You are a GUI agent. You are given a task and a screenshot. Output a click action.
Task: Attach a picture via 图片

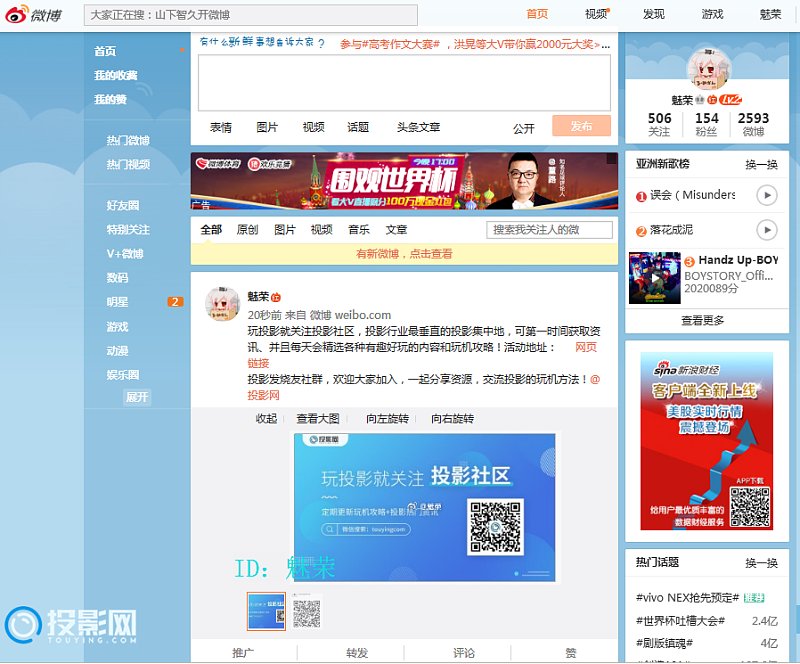pyautogui.click(x=267, y=127)
